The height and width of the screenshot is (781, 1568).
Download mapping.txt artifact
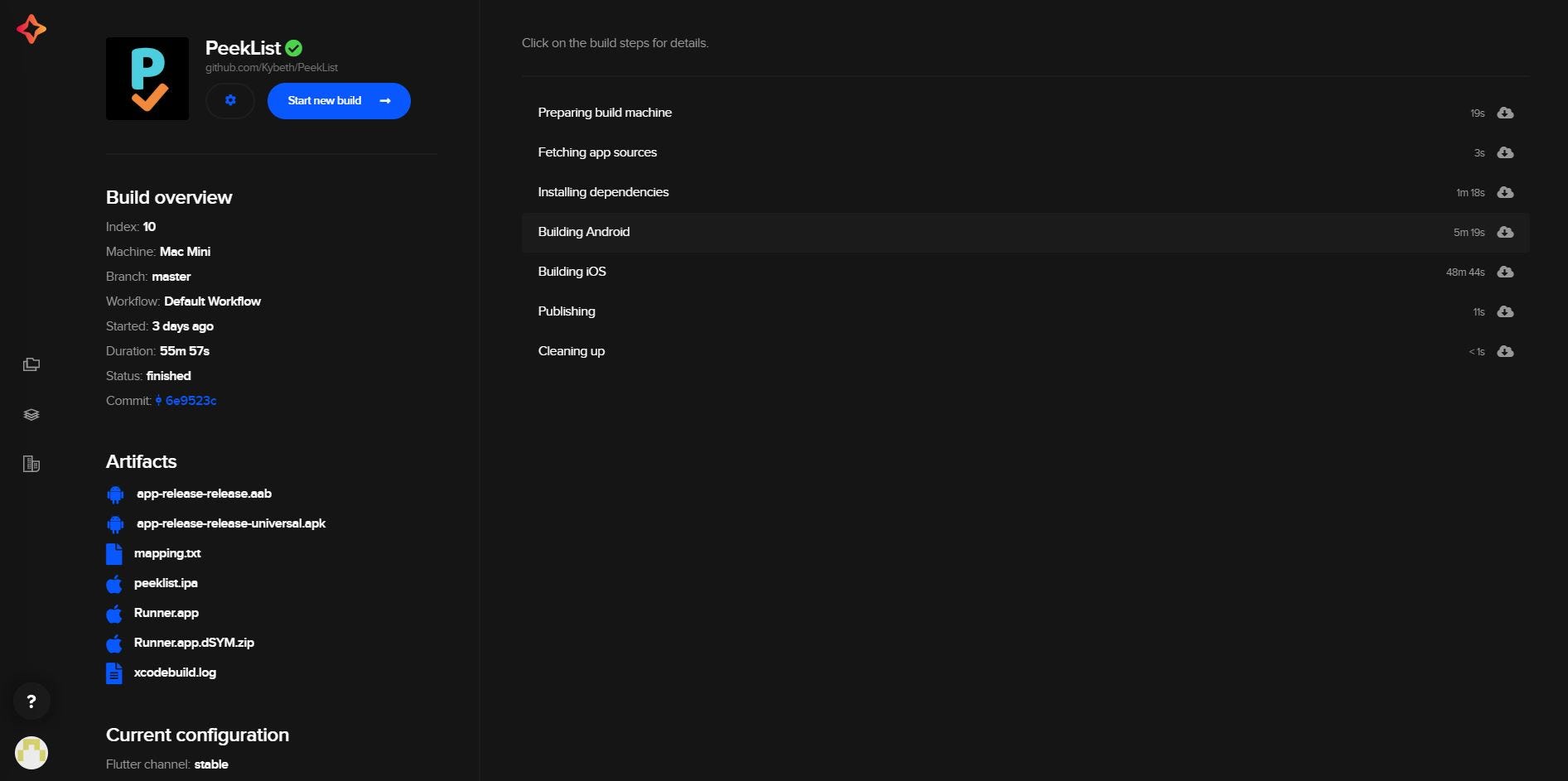click(167, 553)
